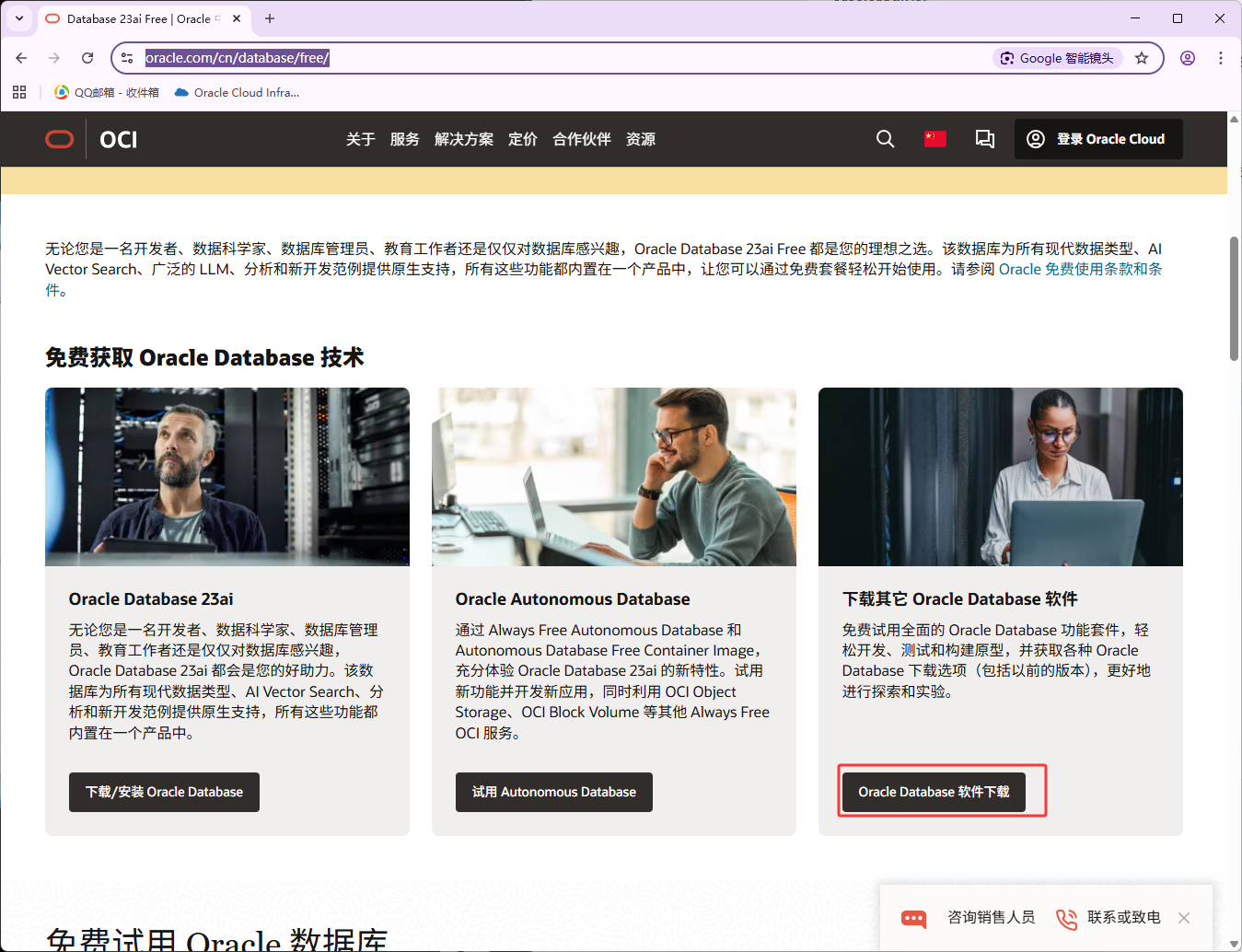Reload the page with refresh icon

tap(87, 58)
